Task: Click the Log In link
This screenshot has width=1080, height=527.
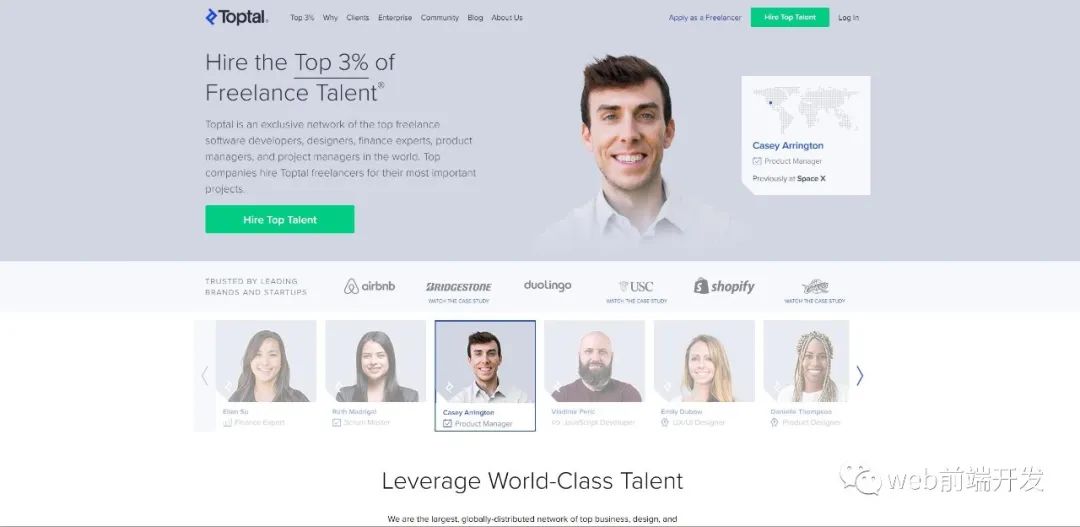Action: pyautogui.click(x=848, y=18)
